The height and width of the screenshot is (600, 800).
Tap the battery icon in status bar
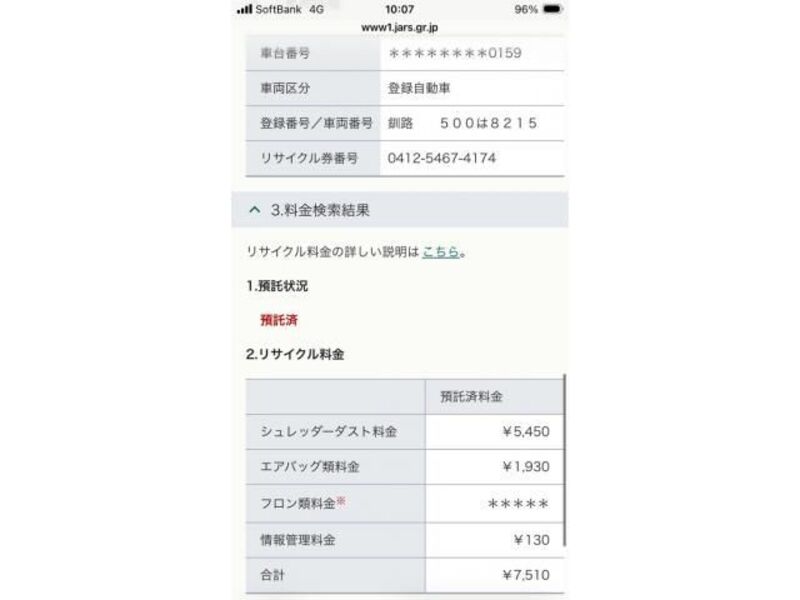[552, 9]
